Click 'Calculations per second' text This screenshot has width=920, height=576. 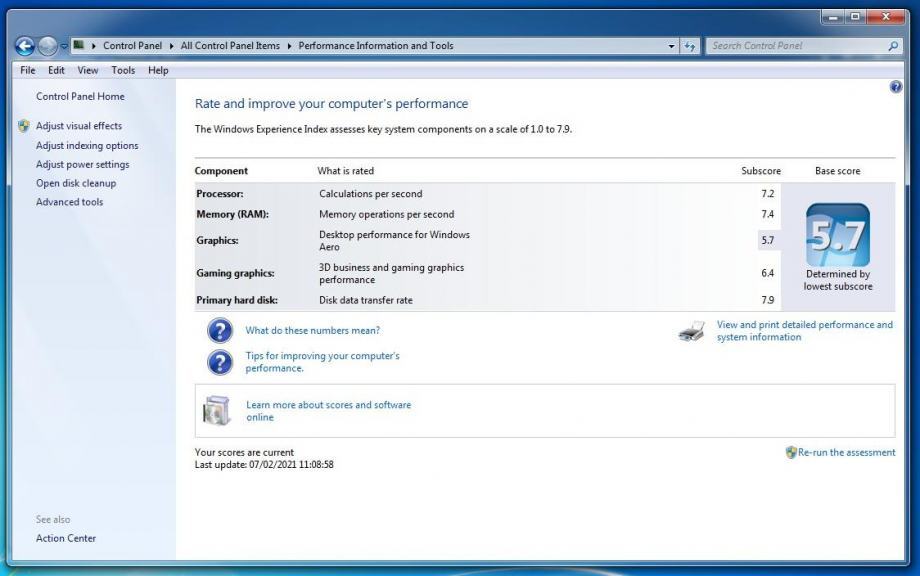click(371, 194)
